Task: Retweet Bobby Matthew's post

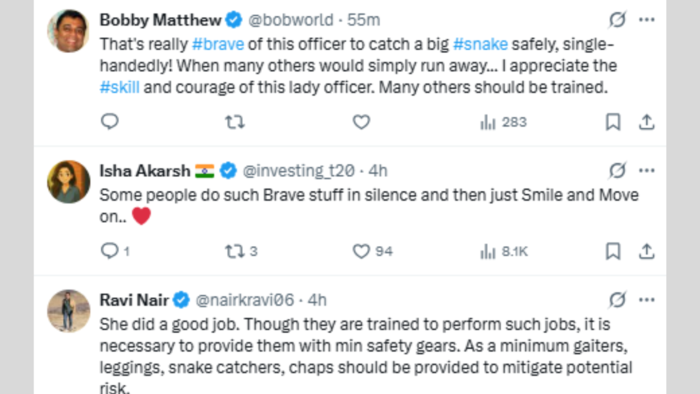Action: pyautogui.click(x=235, y=122)
